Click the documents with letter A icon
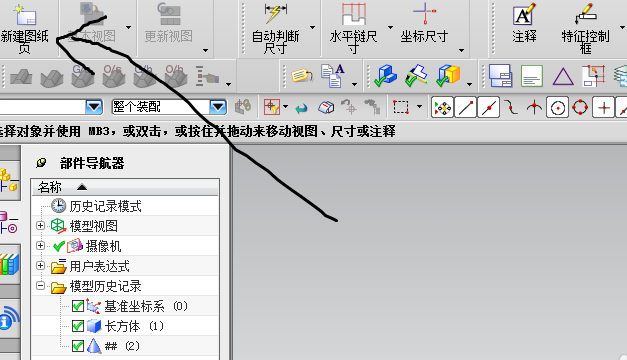This screenshot has height=360, width=627. tap(333, 75)
